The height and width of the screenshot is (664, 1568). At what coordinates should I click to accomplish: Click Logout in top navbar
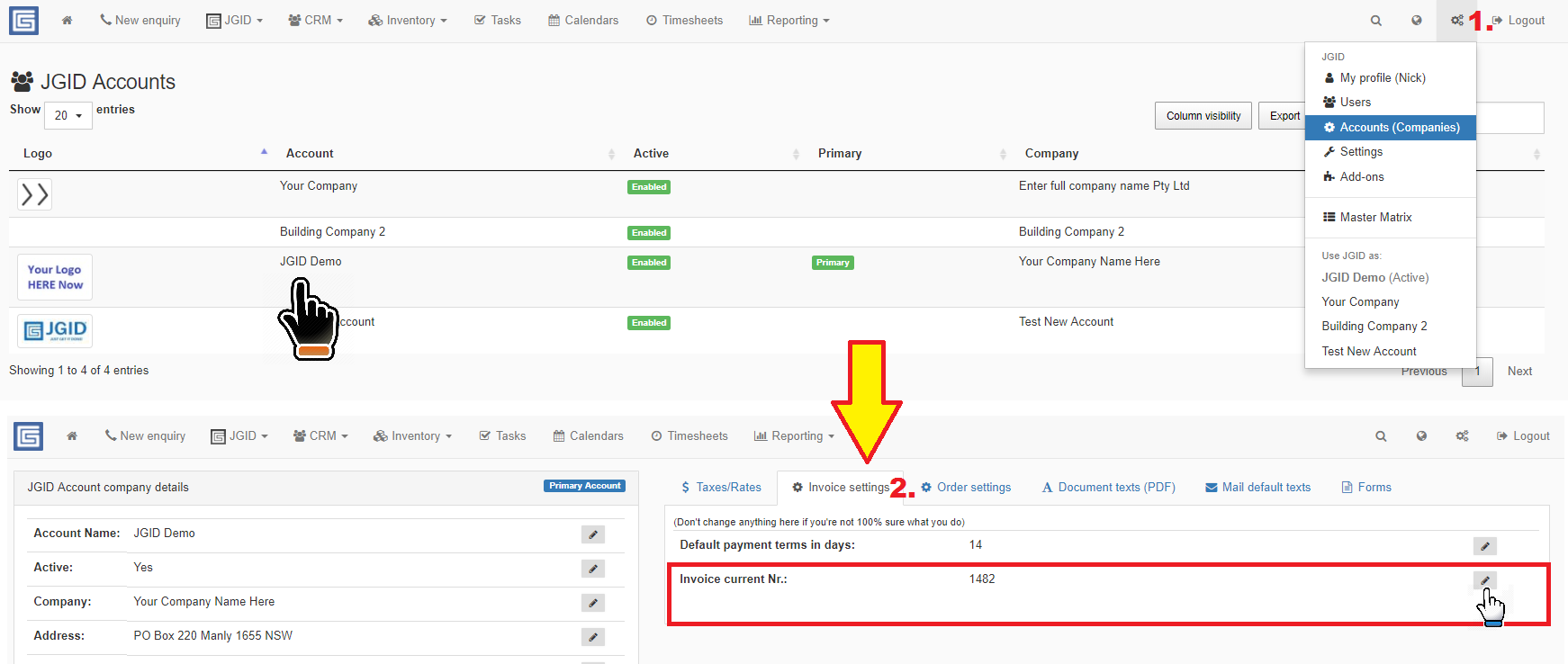pos(1518,21)
